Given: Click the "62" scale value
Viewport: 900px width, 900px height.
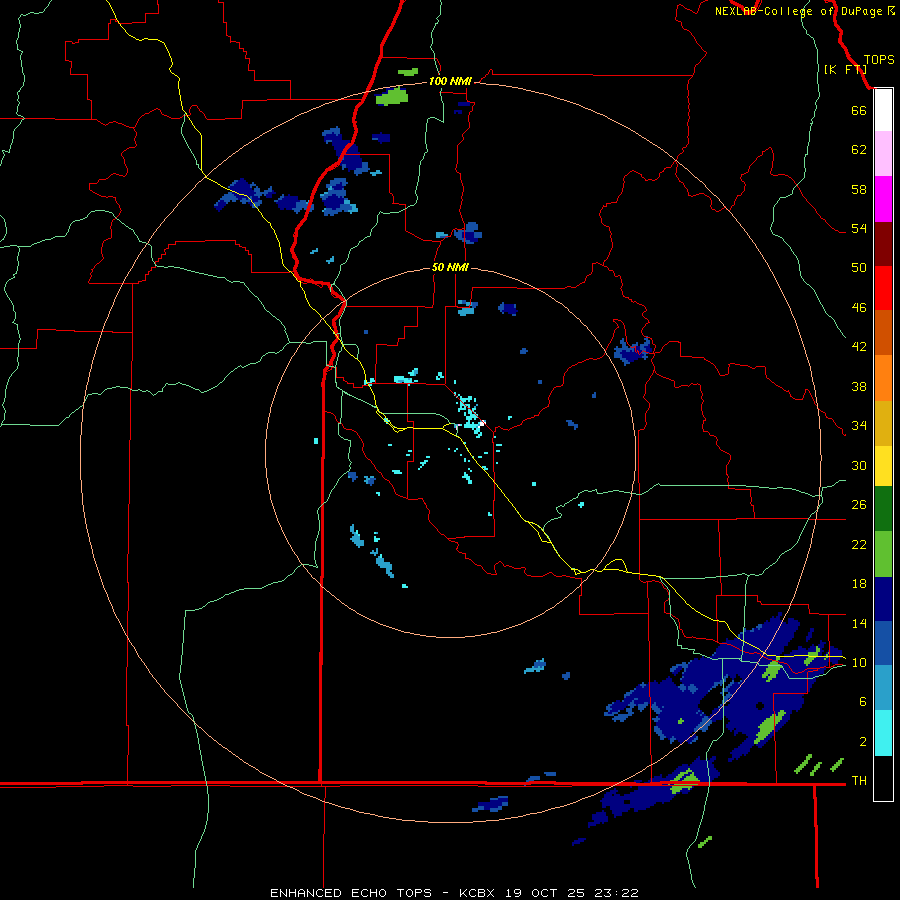Looking at the screenshot, I should click(x=859, y=149).
